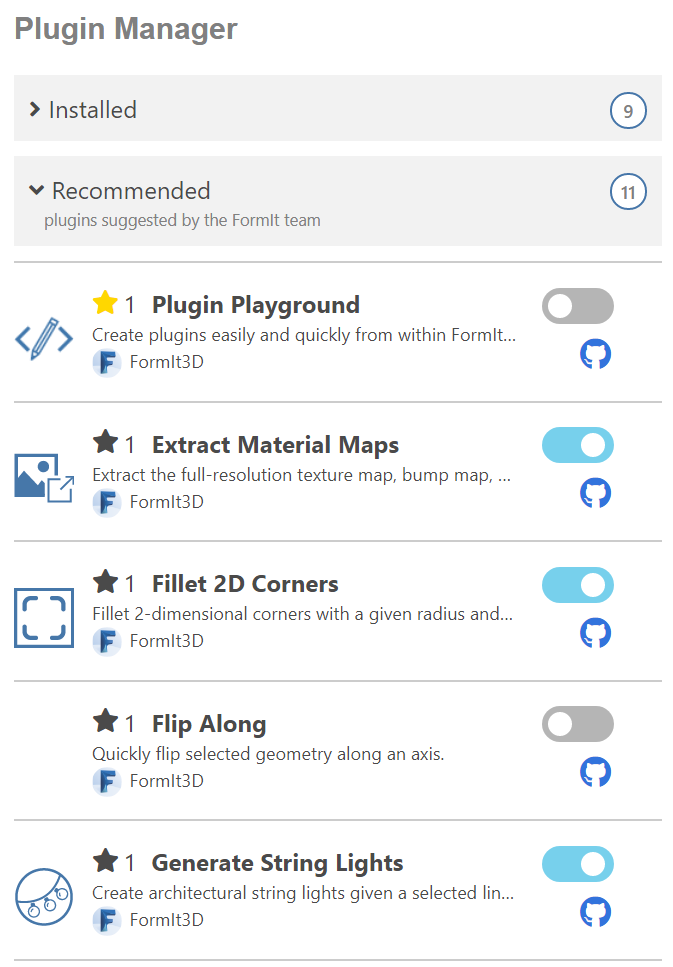Disable the Extract Material Maps toggle
This screenshot has height=967, width=673.
(578, 445)
